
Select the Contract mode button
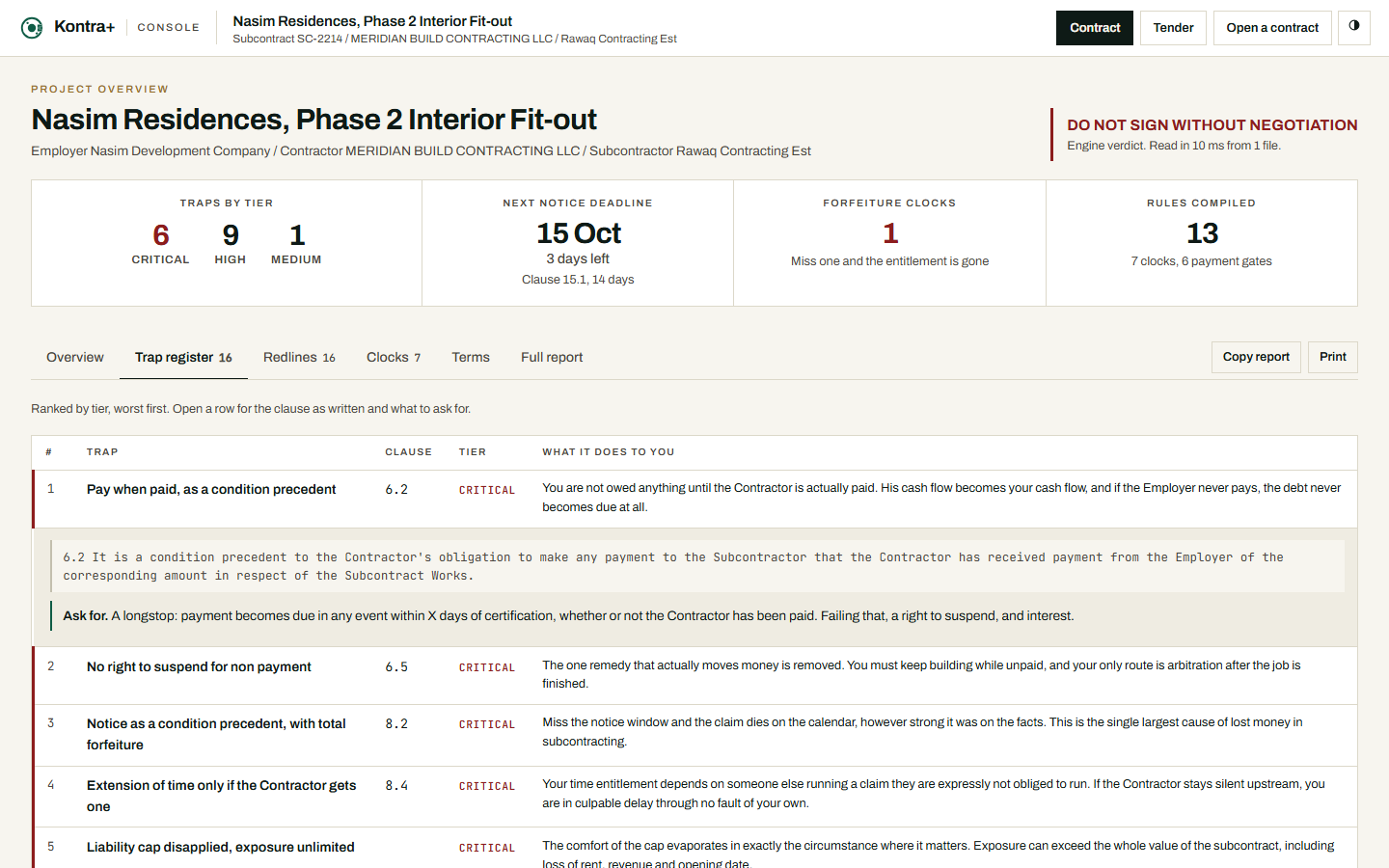tap(1095, 28)
